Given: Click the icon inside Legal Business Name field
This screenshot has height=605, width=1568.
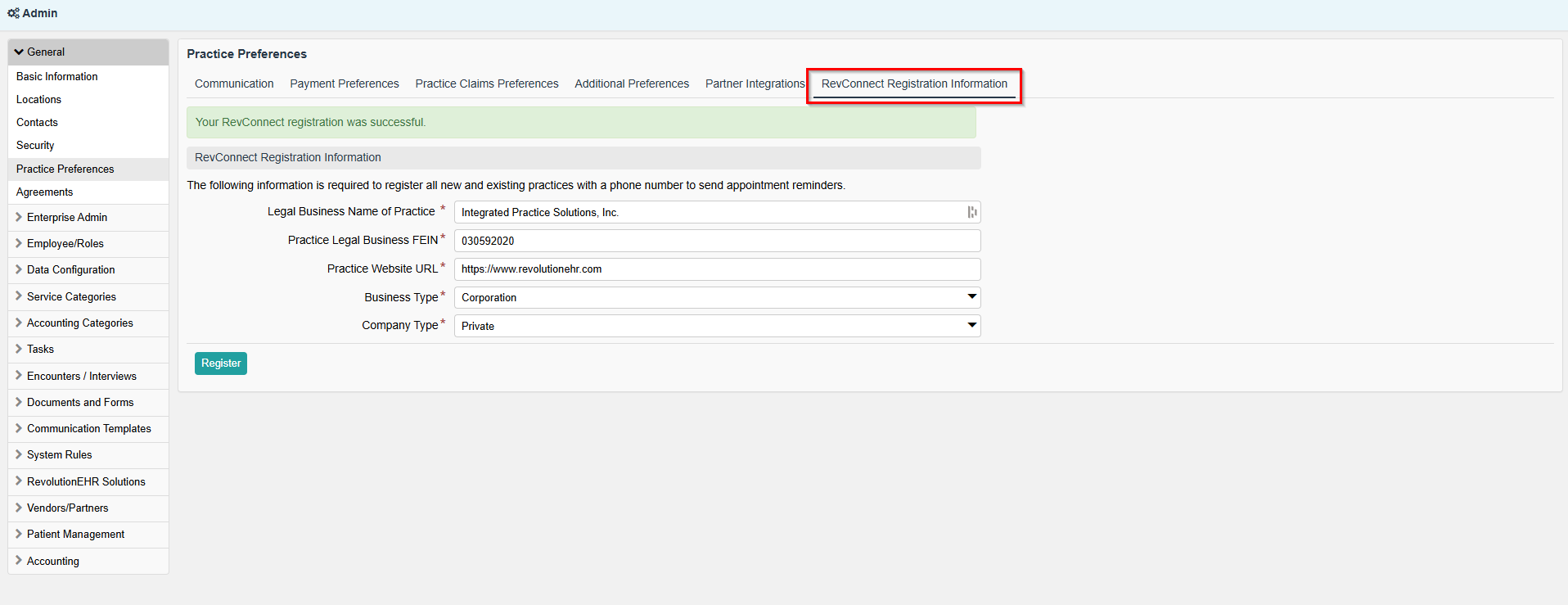Looking at the screenshot, I should click(971, 212).
